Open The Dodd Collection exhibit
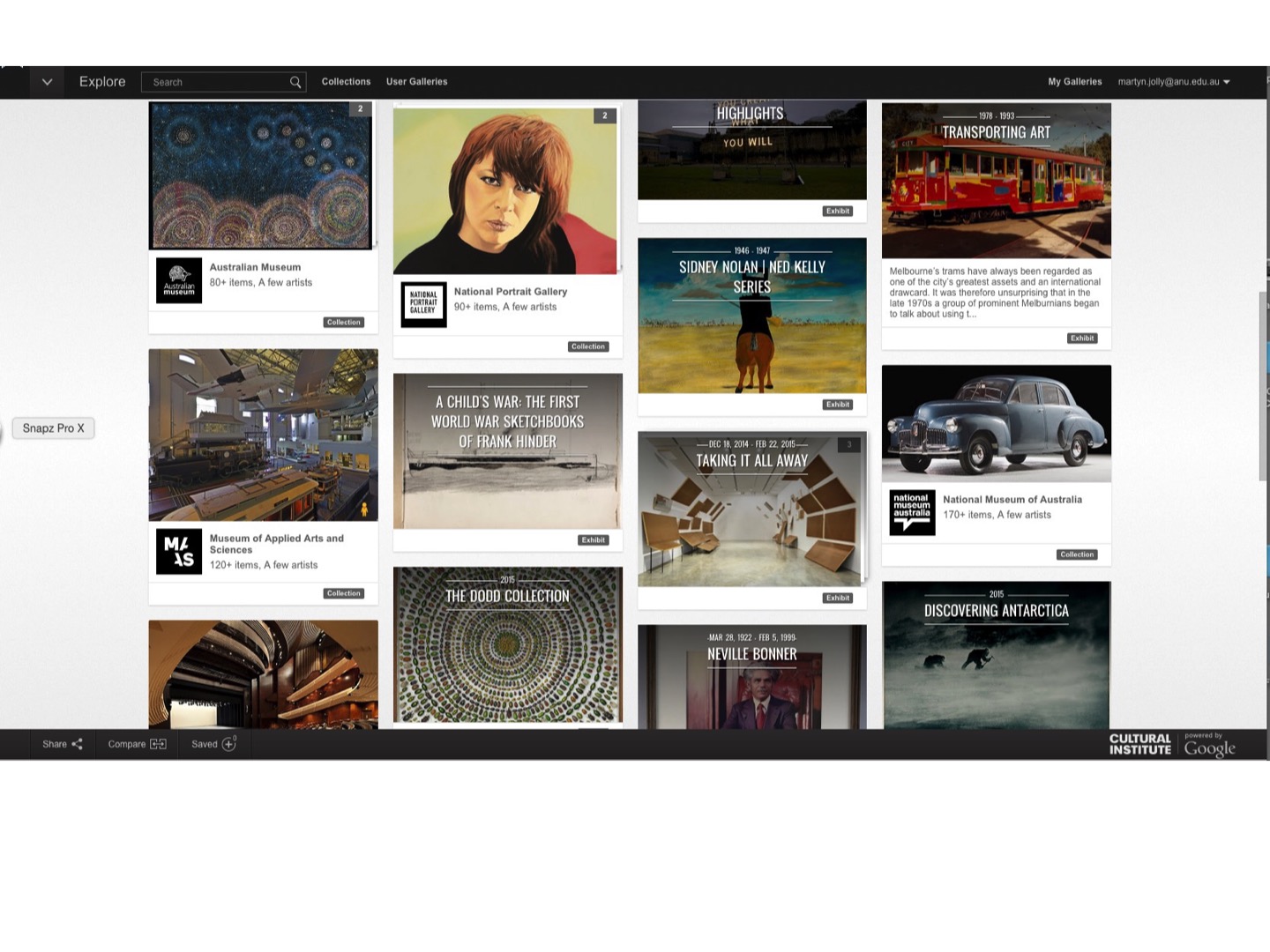1270x952 pixels. point(507,644)
